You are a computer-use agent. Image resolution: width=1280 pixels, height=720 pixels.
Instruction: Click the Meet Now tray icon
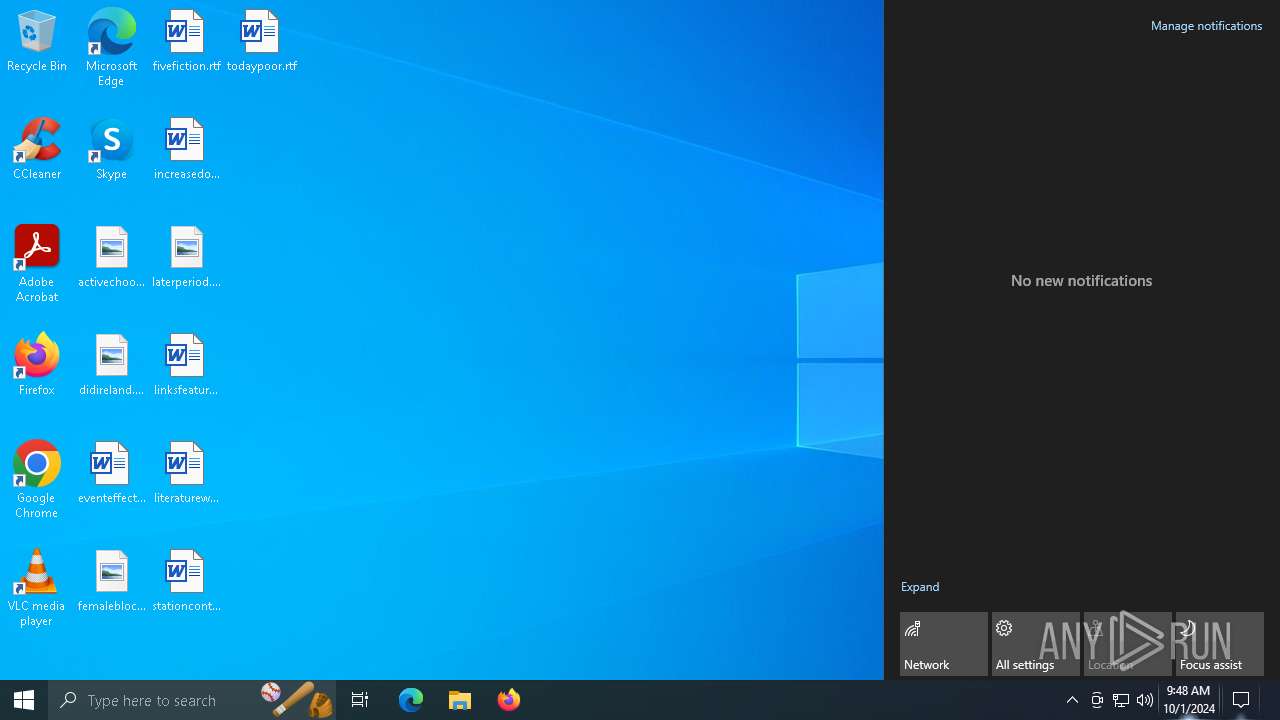[1097, 700]
